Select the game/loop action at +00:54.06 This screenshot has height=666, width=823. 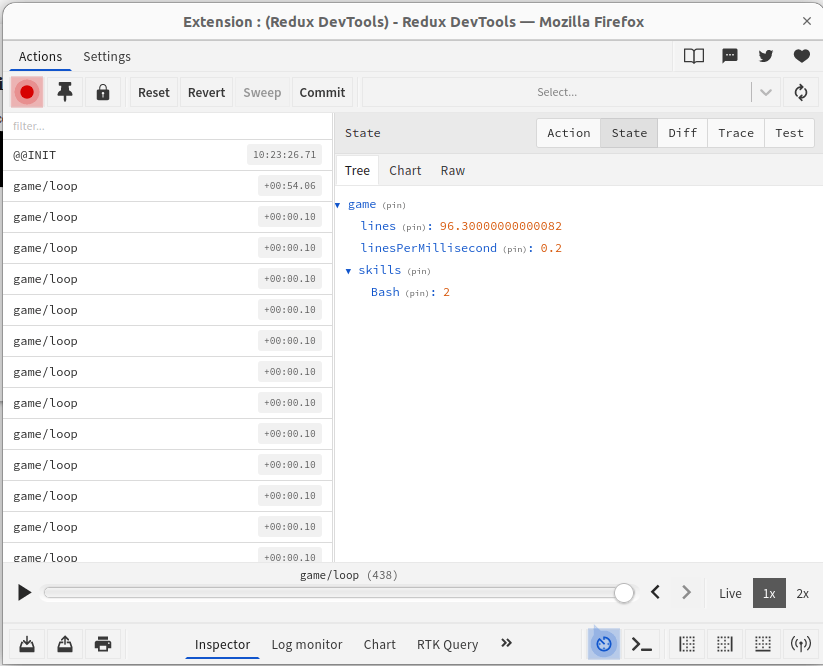[x=168, y=186]
